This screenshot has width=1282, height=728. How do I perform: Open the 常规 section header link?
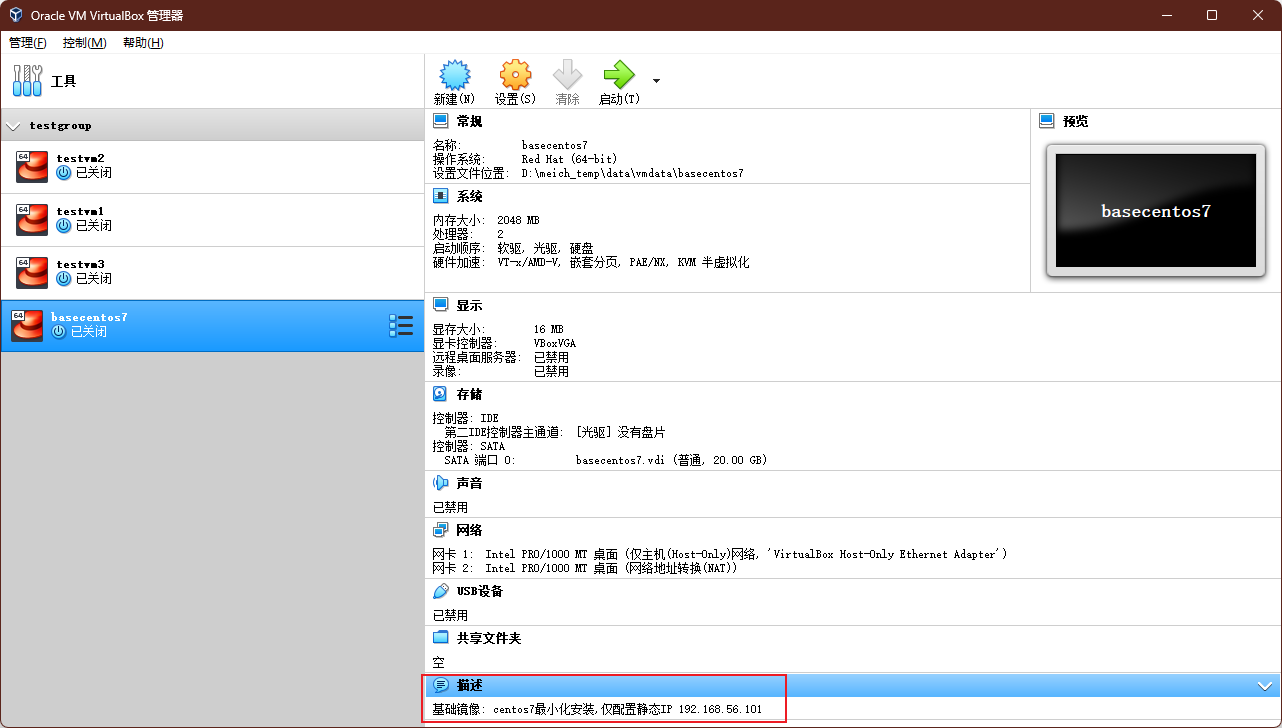[469, 121]
